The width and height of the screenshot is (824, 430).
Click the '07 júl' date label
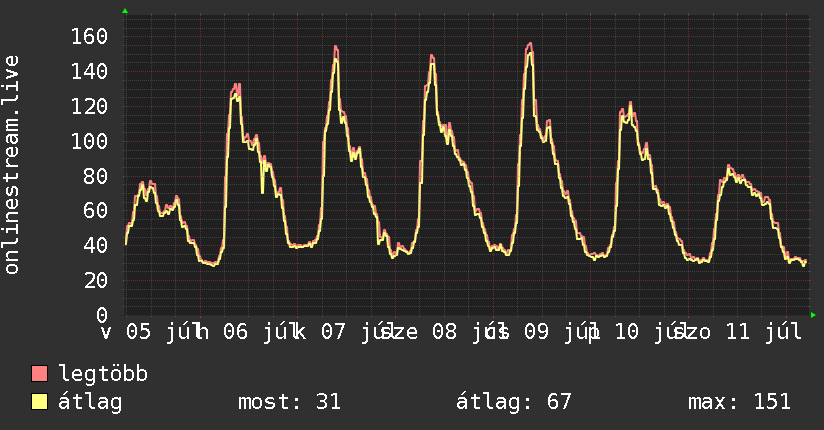point(360,332)
